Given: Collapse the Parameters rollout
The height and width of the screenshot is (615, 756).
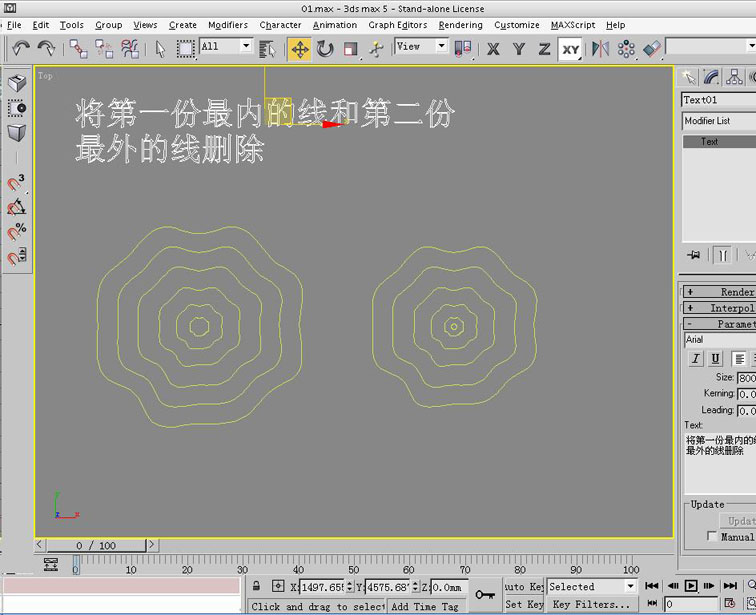Looking at the screenshot, I should [719, 324].
